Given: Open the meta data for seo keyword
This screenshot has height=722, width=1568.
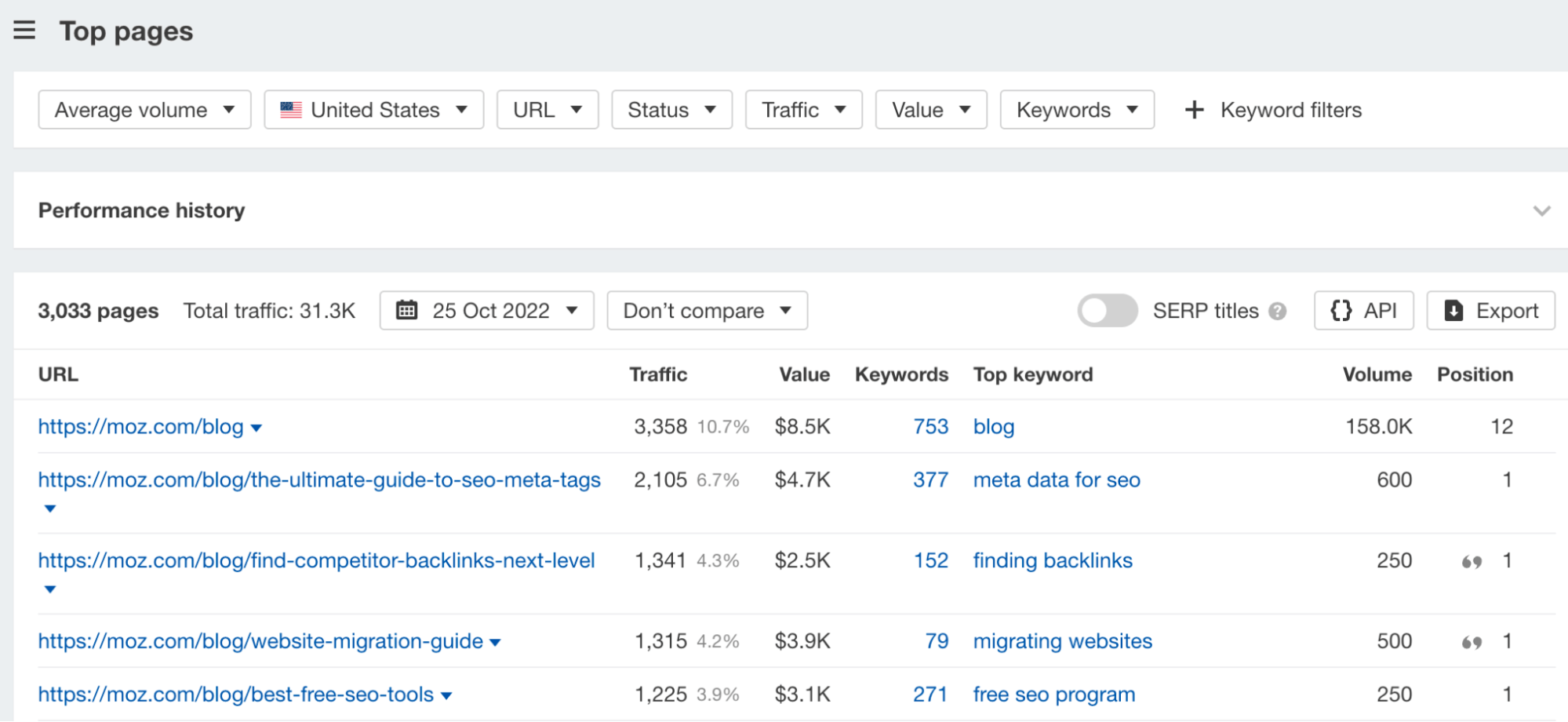Looking at the screenshot, I should coord(1056,480).
